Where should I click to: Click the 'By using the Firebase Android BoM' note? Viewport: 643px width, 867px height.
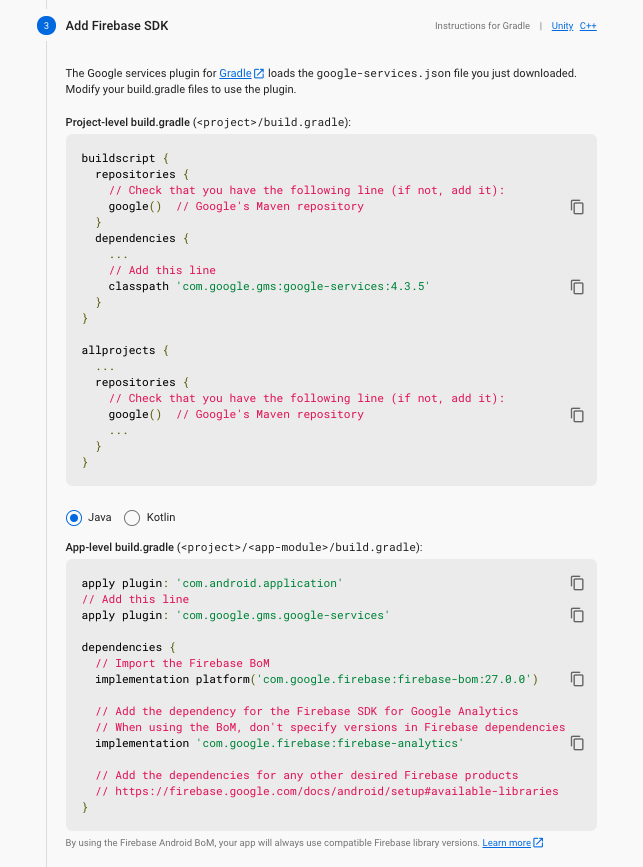click(273, 843)
